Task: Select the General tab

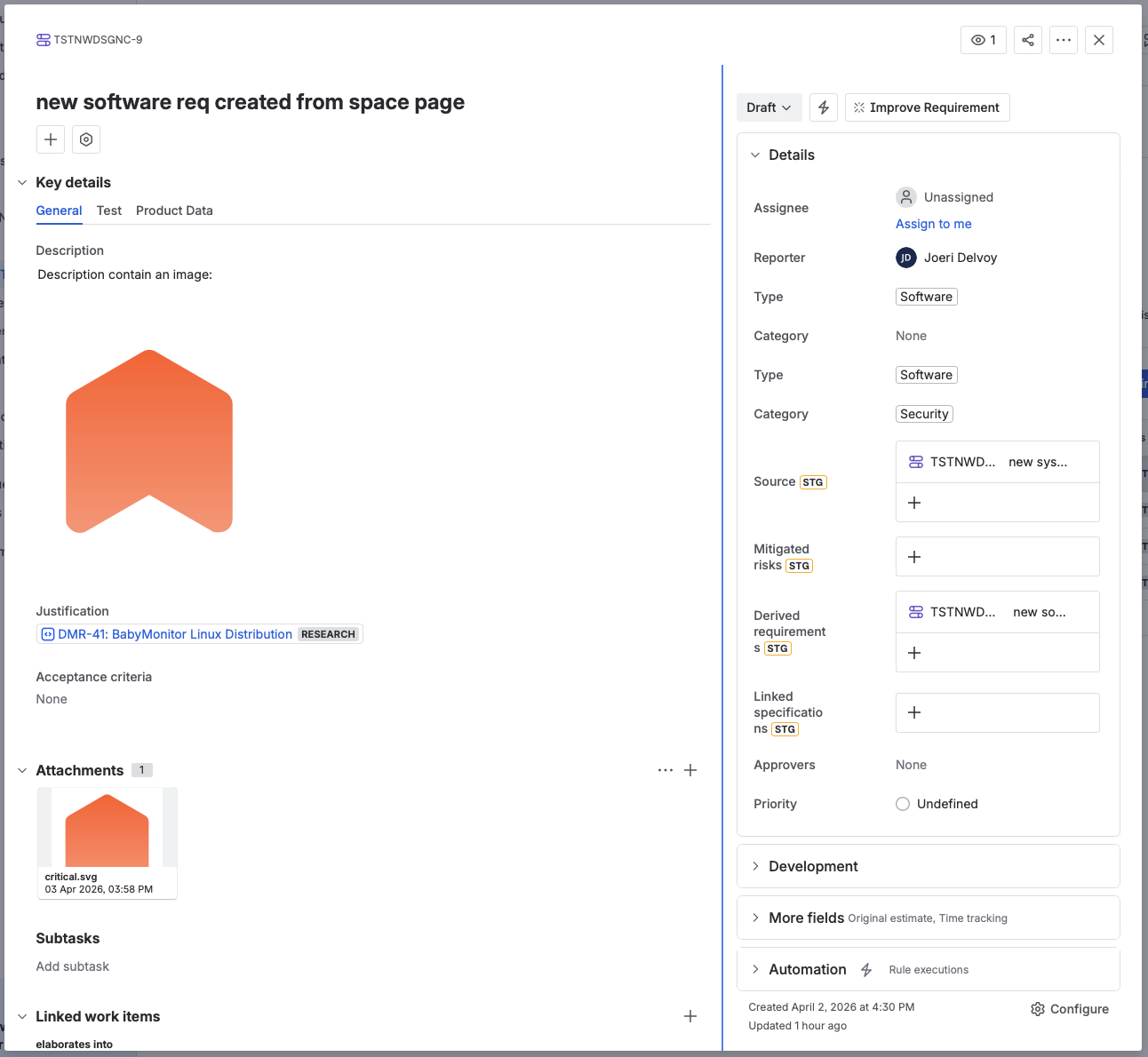Action: (x=59, y=211)
